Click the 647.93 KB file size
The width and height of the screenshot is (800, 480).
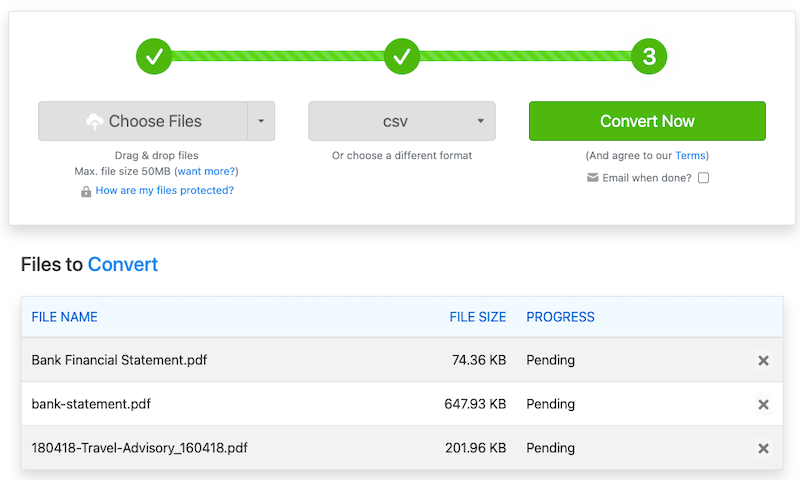[x=475, y=404]
